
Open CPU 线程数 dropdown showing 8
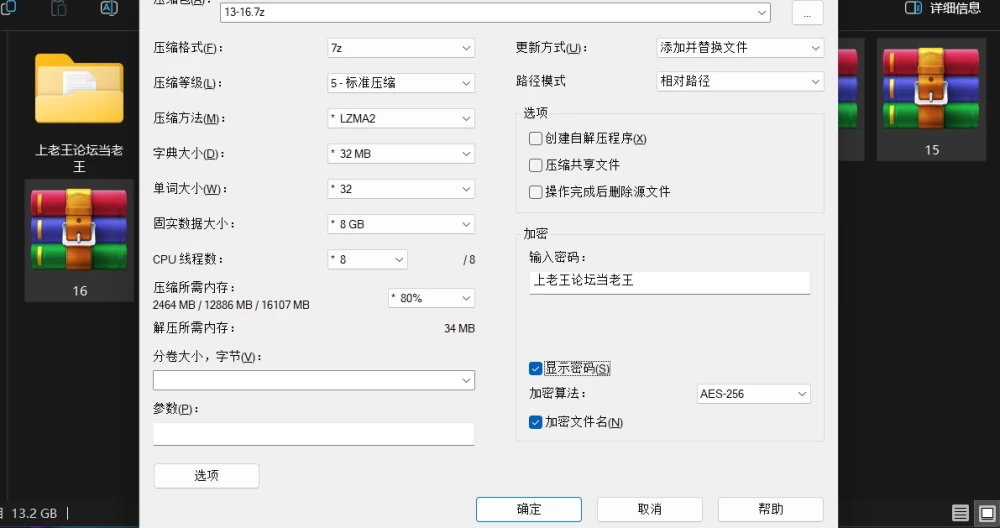pyautogui.click(x=367, y=260)
